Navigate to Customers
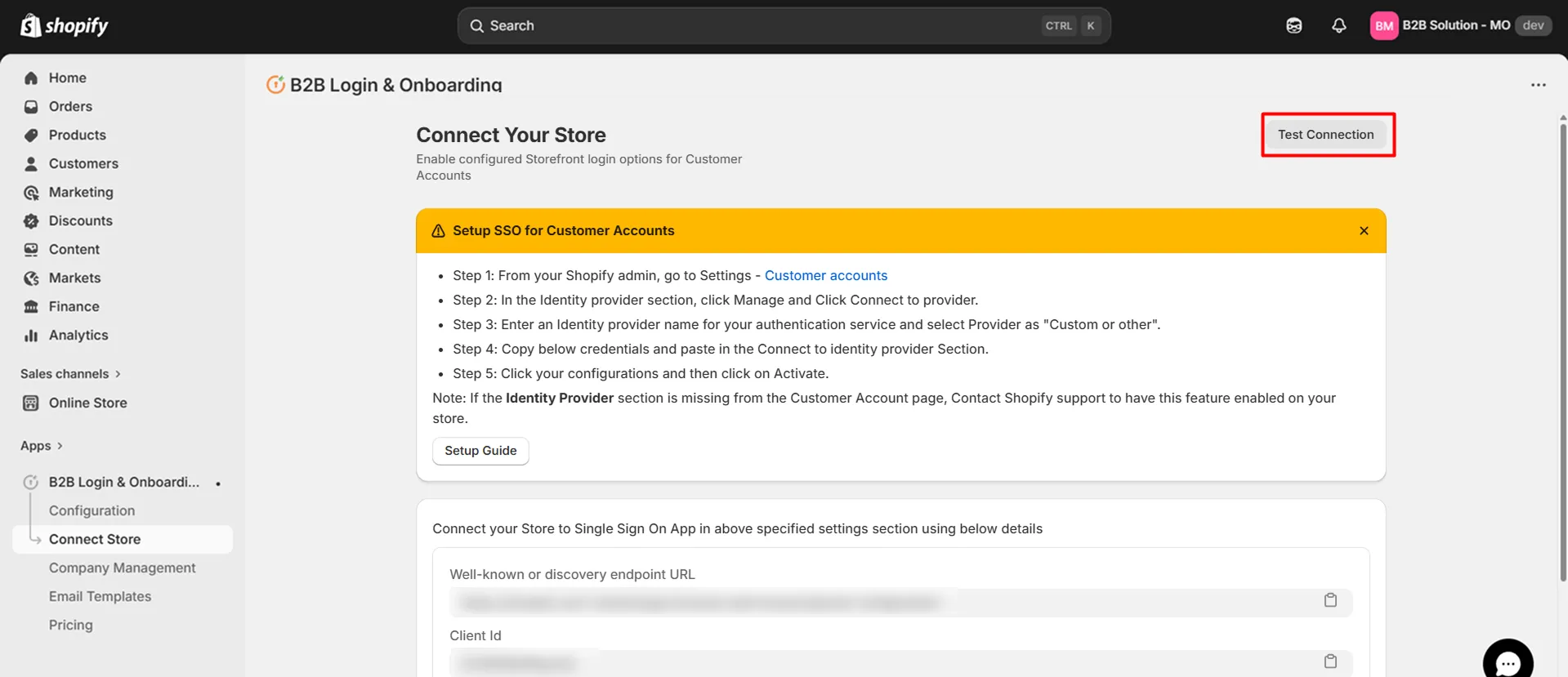The width and height of the screenshot is (1568, 677). click(x=83, y=164)
